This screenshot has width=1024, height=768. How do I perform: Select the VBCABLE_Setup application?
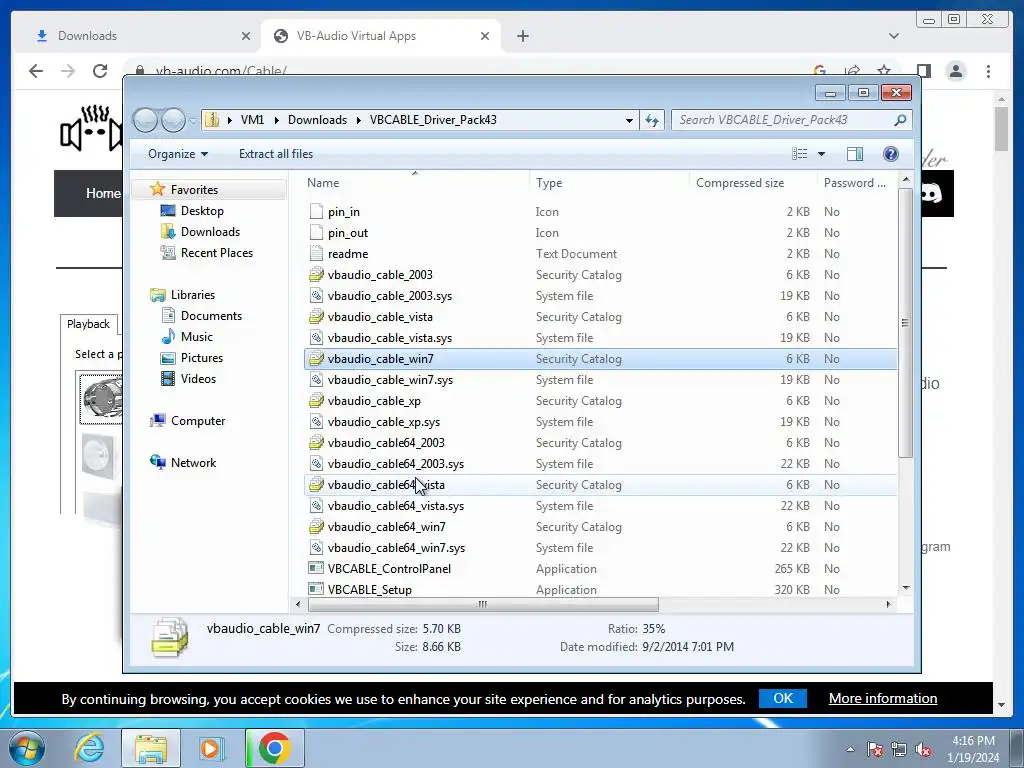tap(600, 589)
